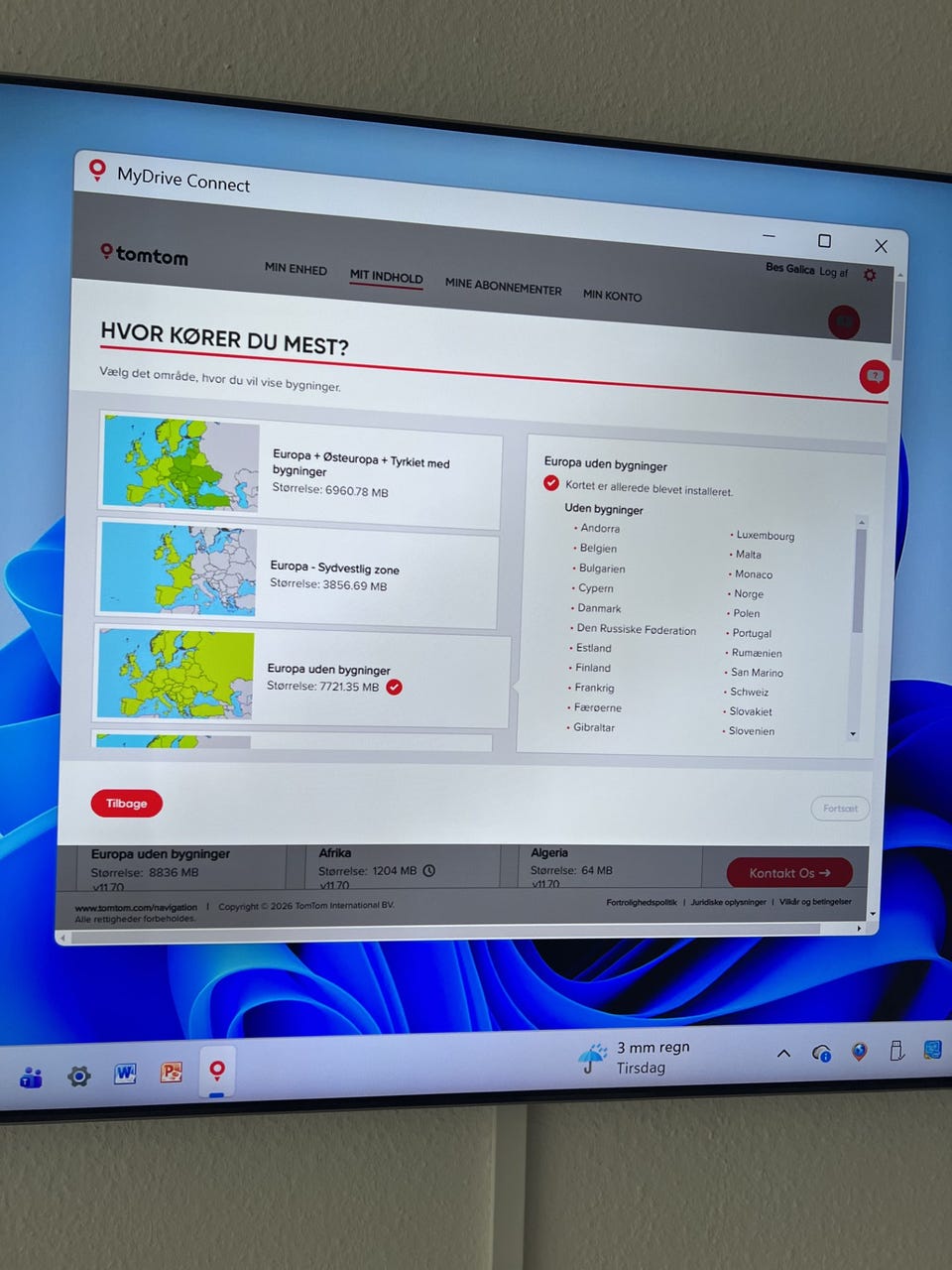
Task: Click the Kontakt Os button
Action: click(x=789, y=873)
